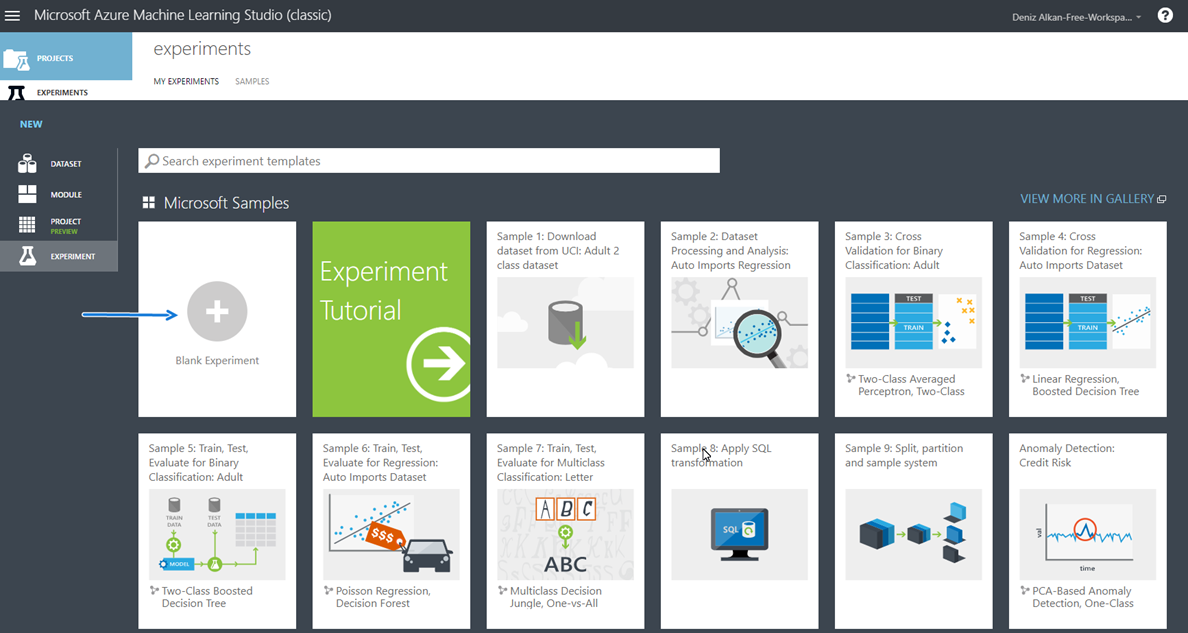1188x633 pixels.
Task: Select the Module icon in the New menu
Action: point(27,194)
